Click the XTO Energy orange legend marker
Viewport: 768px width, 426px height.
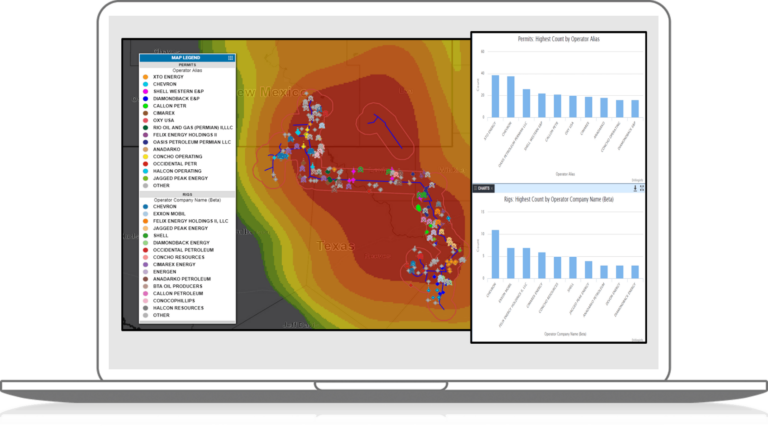[146, 76]
